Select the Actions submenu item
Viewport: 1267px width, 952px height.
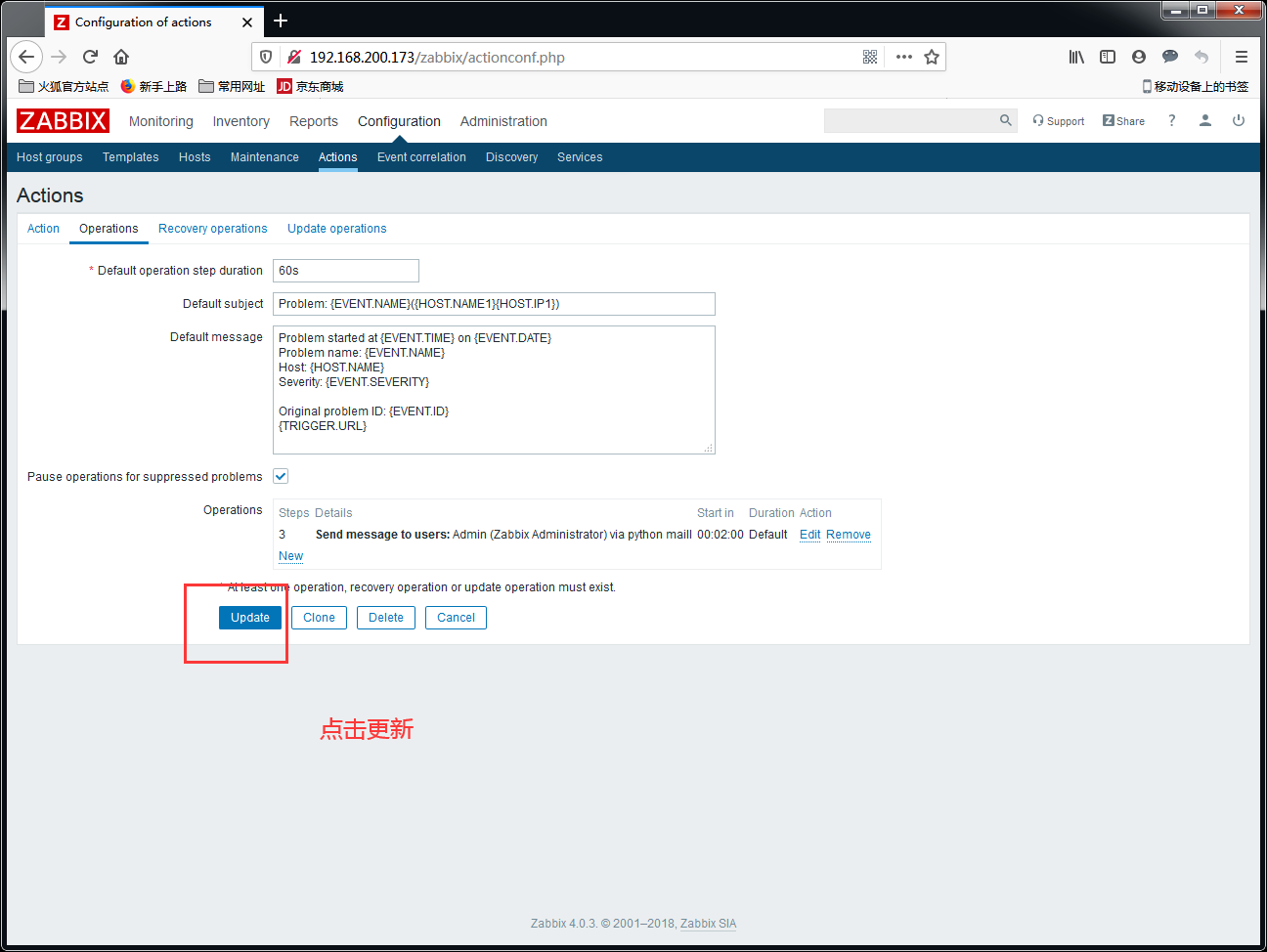[x=338, y=157]
